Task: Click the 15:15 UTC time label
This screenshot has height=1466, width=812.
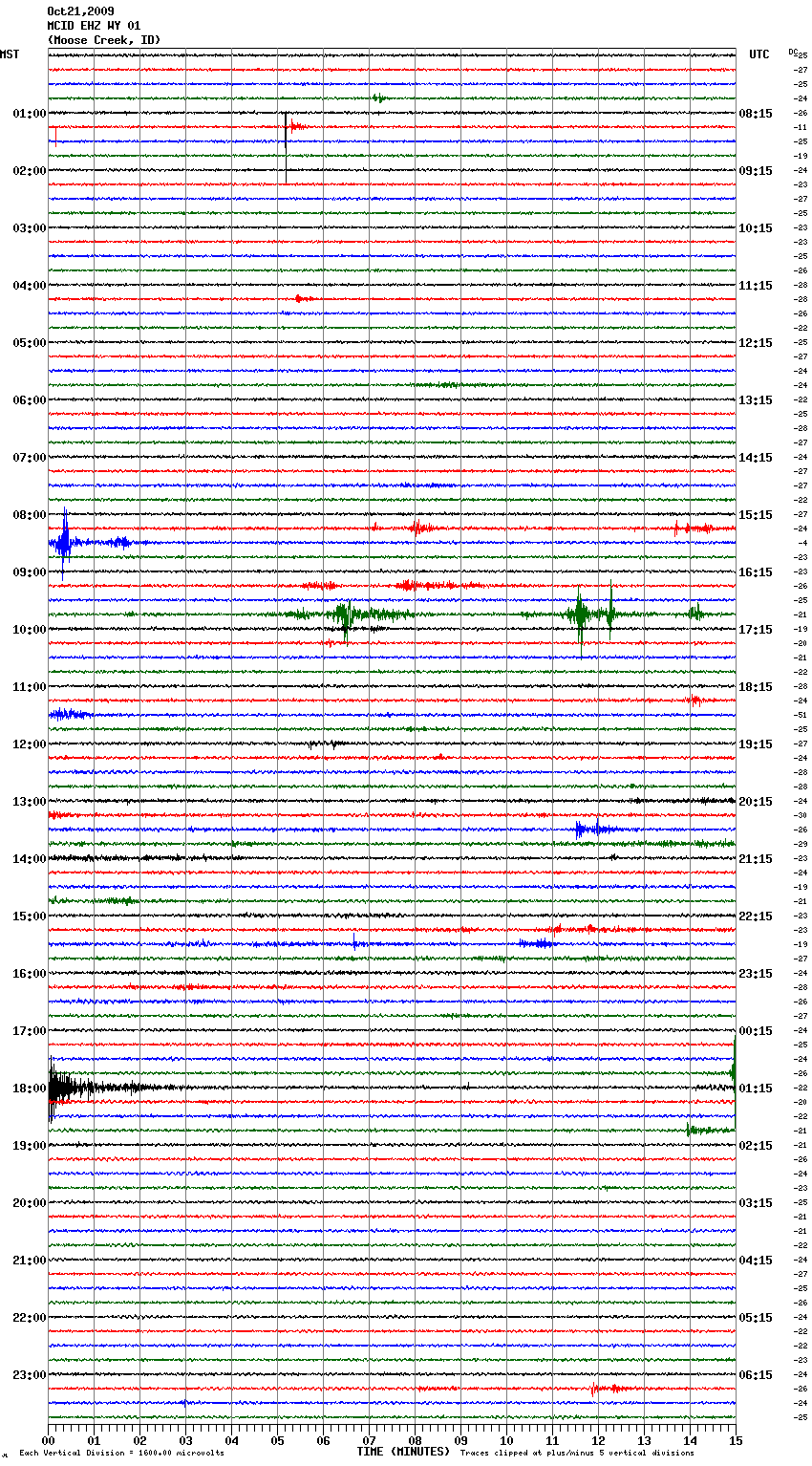Action: [x=756, y=515]
